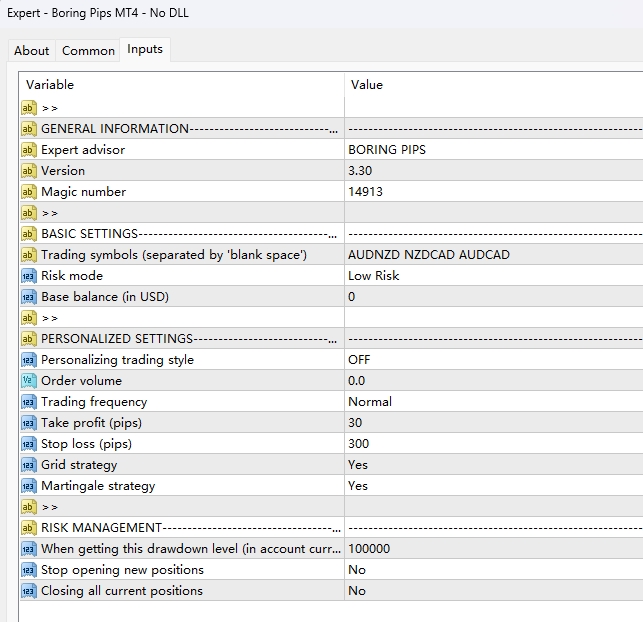Select 'Base balance (in USD)' variable name

[105, 297]
